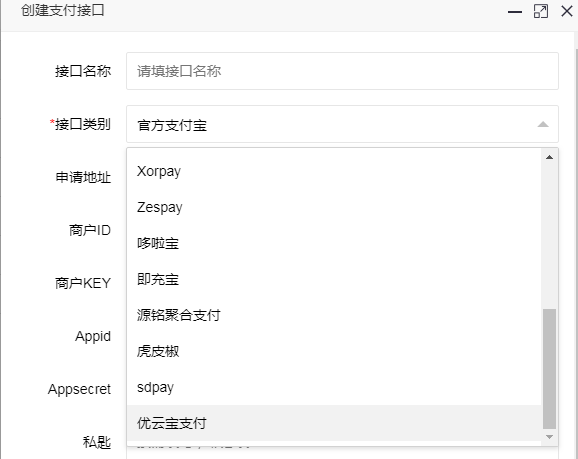Select sdpay option
This screenshot has width=578, height=459.
334,387
